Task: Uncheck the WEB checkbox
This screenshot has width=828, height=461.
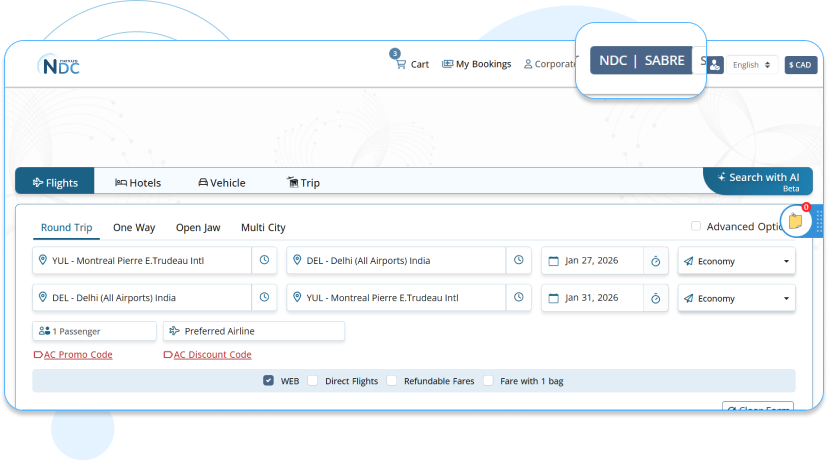Action: pos(269,381)
